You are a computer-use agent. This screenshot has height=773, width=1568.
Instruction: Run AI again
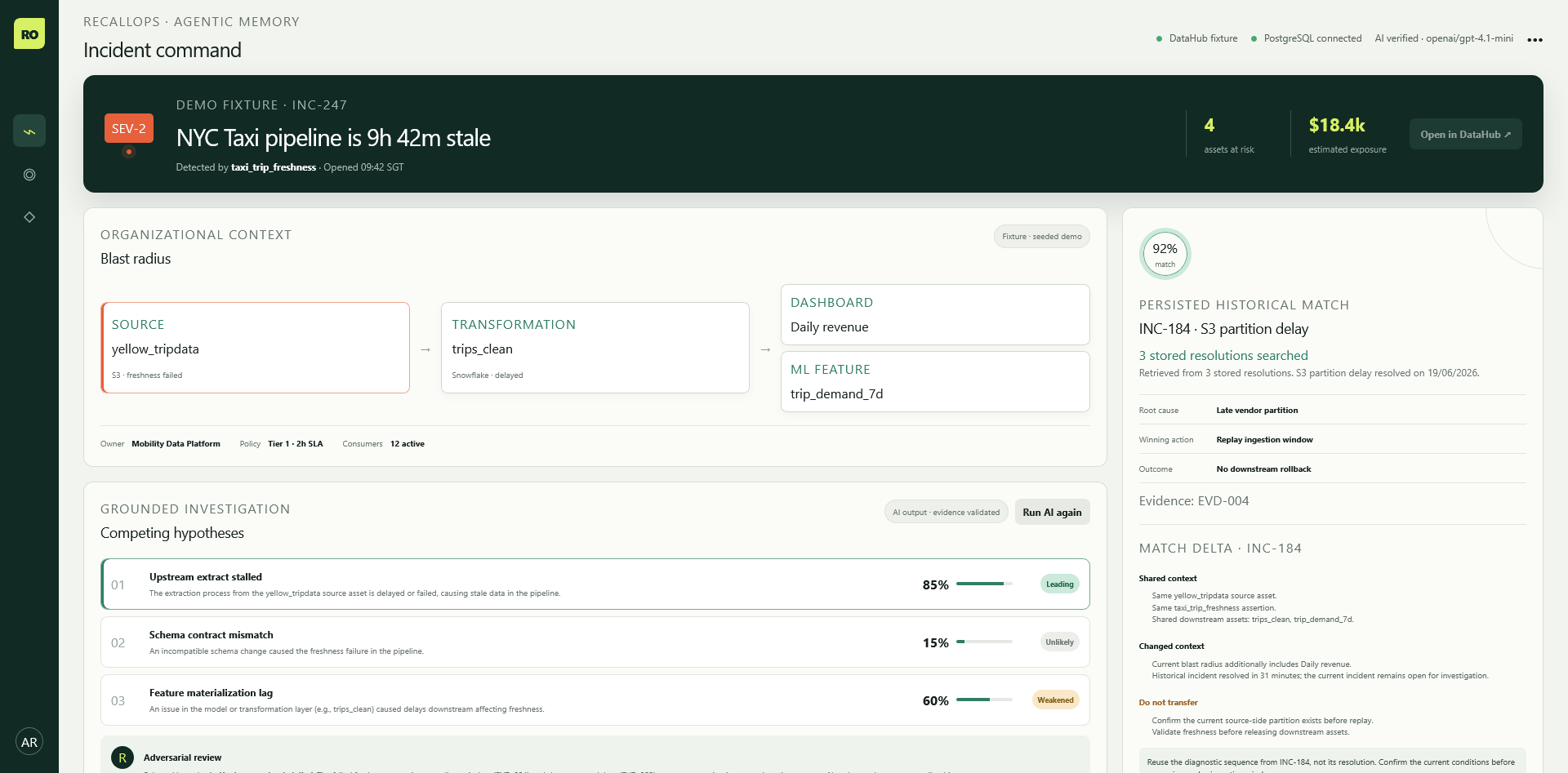coord(1052,512)
